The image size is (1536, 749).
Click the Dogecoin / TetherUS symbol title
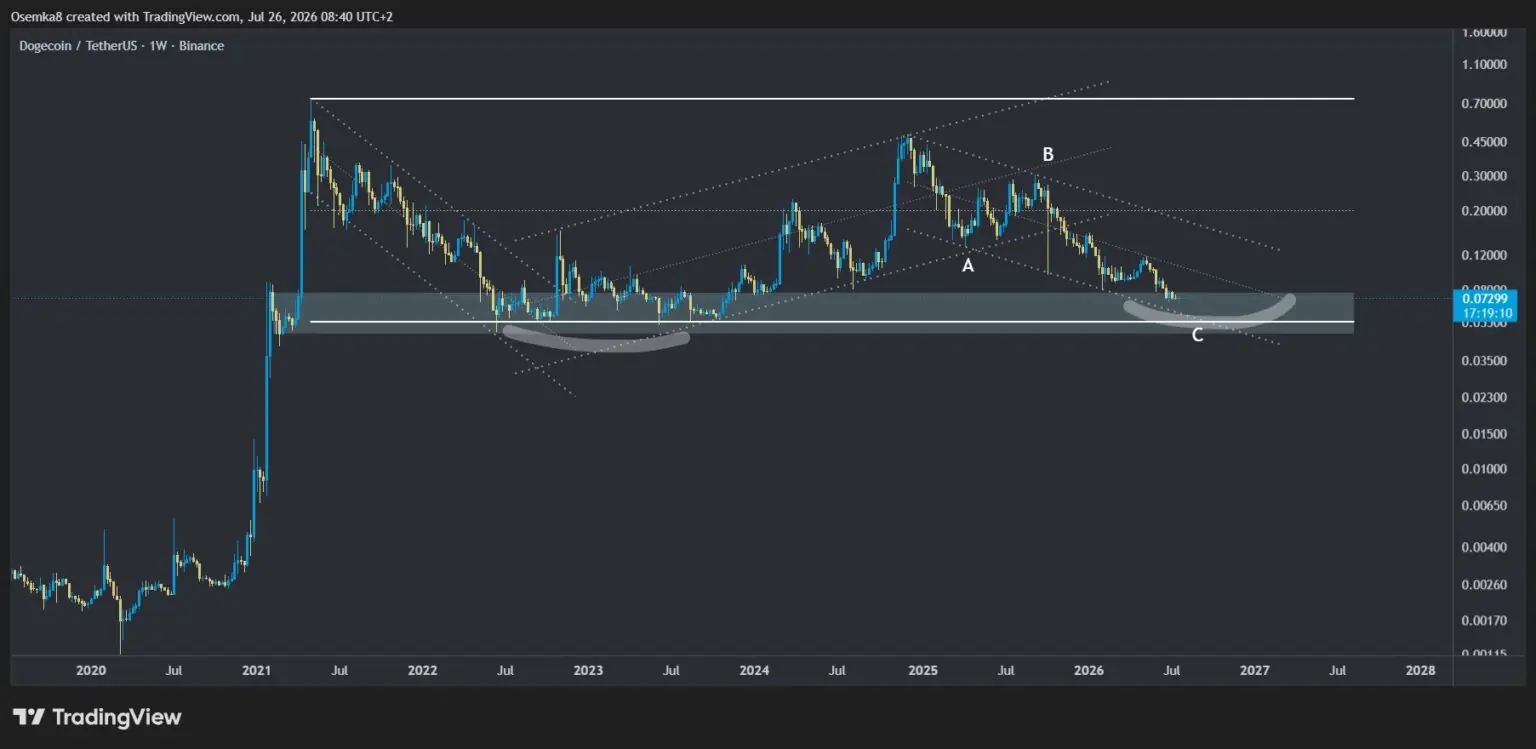coord(121,46)
